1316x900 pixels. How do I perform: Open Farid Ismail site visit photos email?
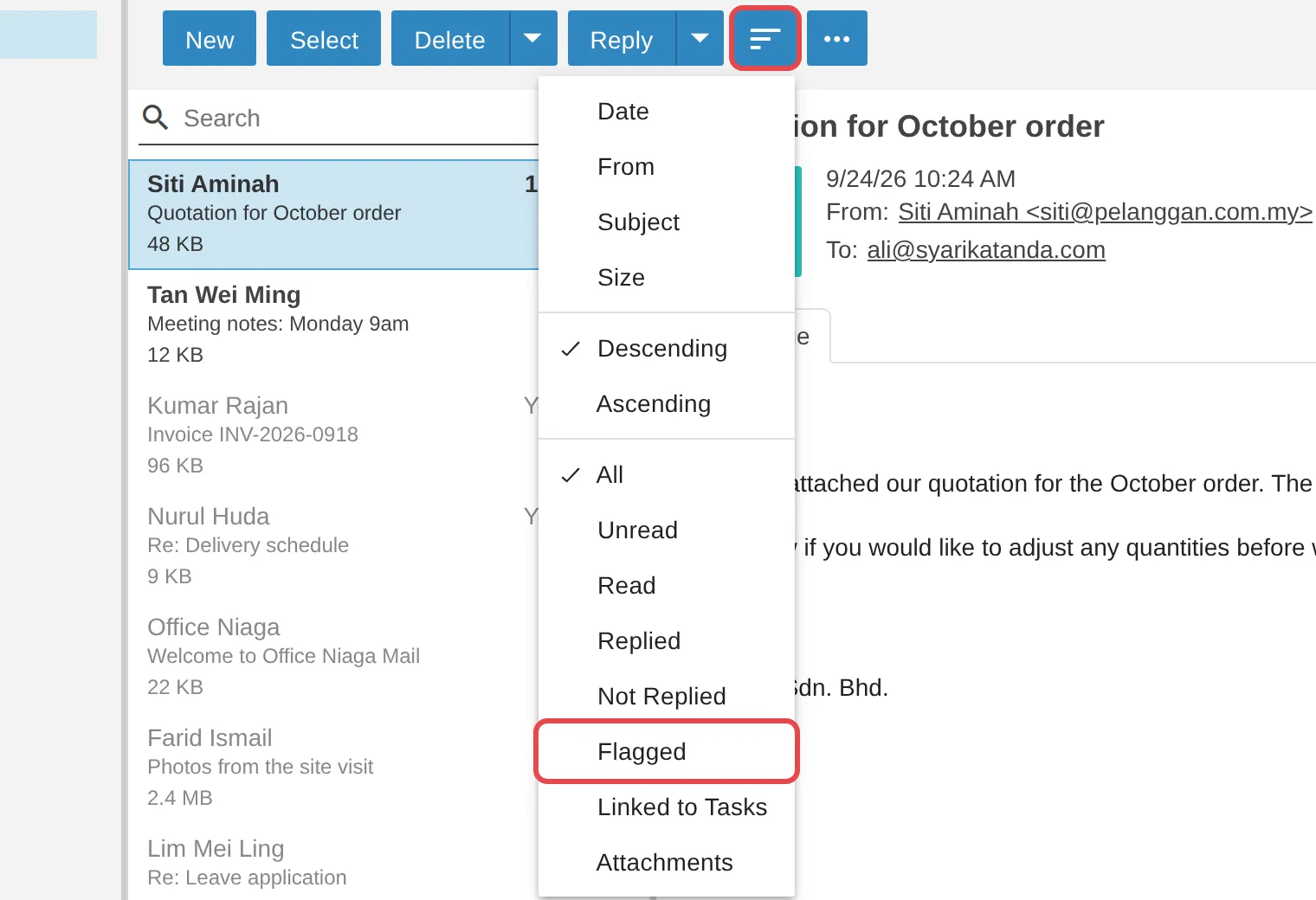click(x=334, y=768)
